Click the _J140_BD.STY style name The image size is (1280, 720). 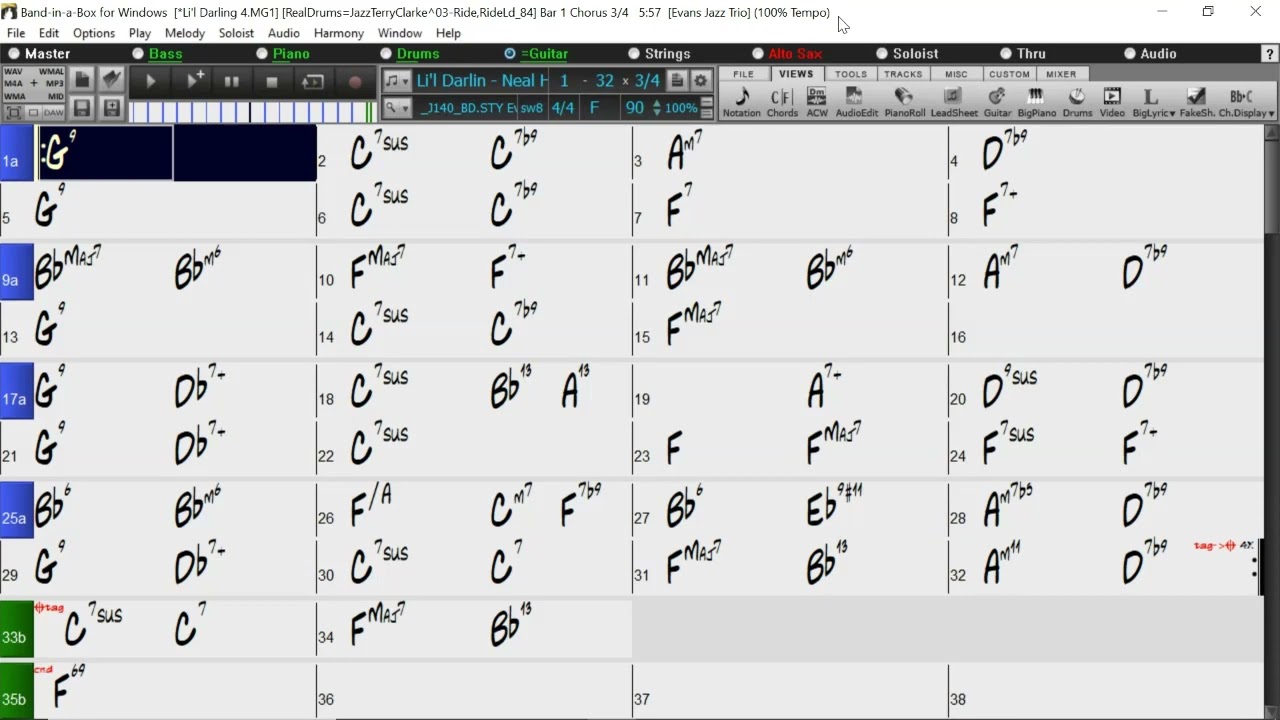tap(466, 107)
